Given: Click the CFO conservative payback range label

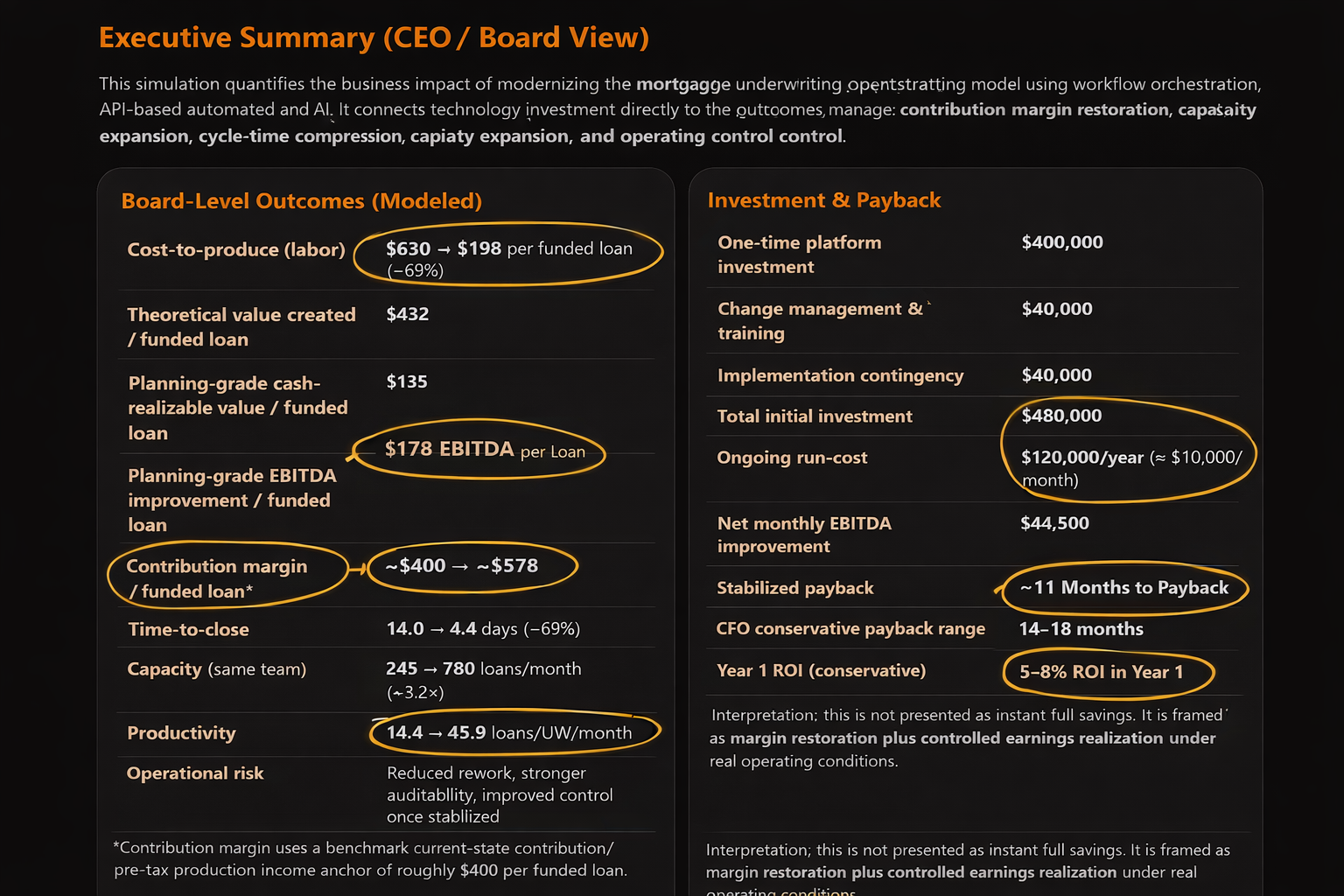Looking at the screenshot, I should pos(850,629).
